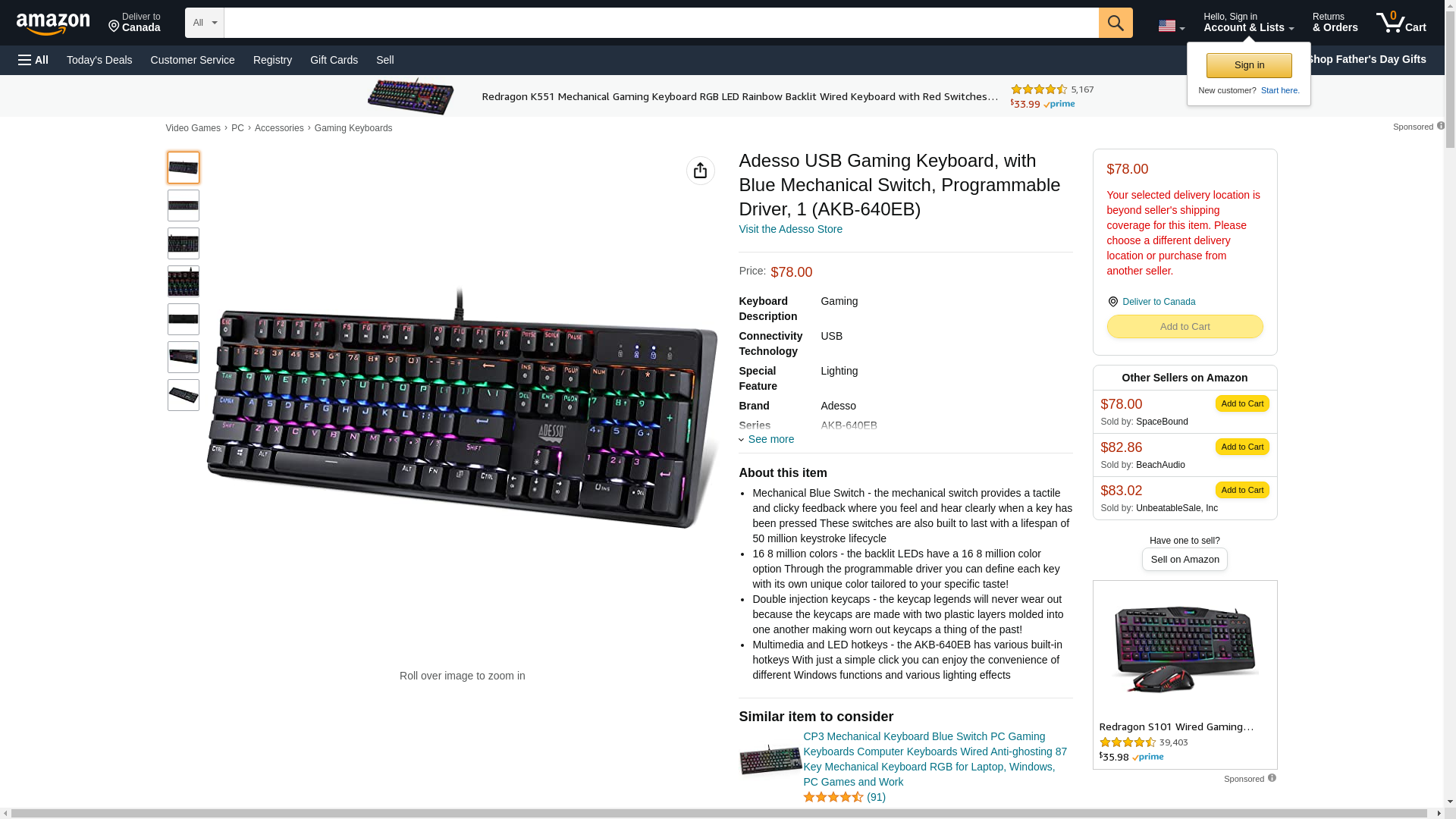The height and width of the screenshot is (819, 1456).
Task: Click the Deliver to Canada location icon
Action: pos(1112,302)
